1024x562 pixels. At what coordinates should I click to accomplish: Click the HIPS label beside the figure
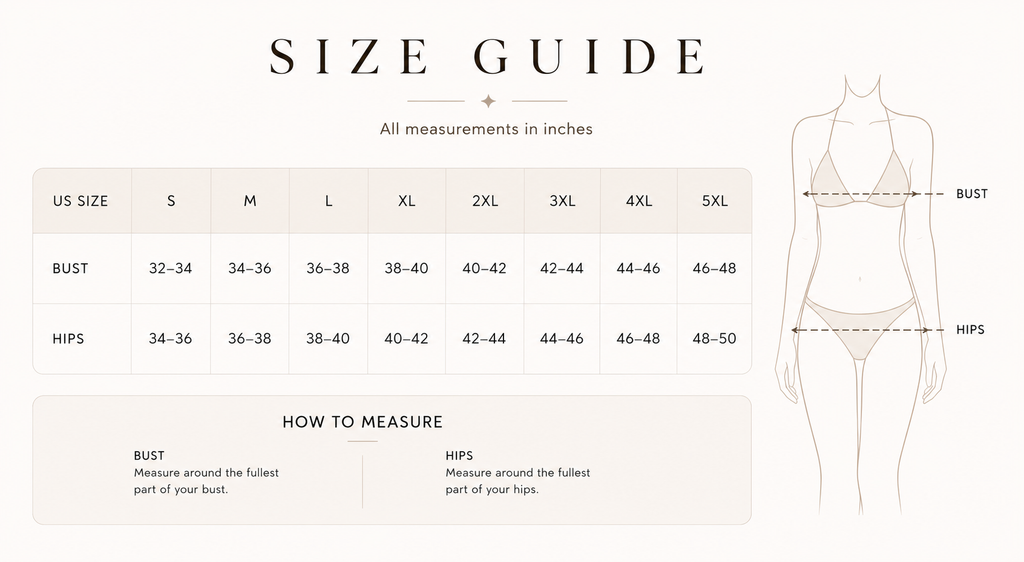970,330
